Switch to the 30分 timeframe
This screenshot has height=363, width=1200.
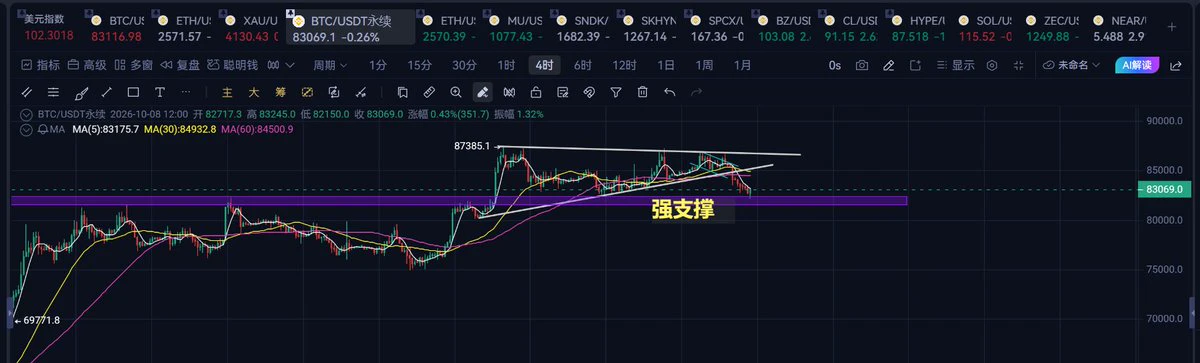pos(464,65)
